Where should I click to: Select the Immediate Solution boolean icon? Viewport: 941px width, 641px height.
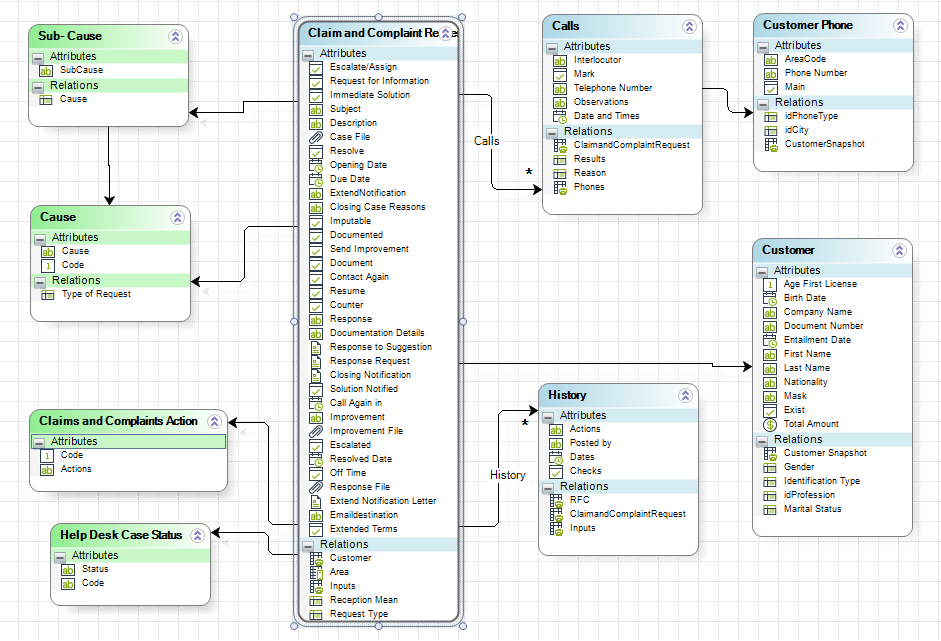[x=316, y=96]
